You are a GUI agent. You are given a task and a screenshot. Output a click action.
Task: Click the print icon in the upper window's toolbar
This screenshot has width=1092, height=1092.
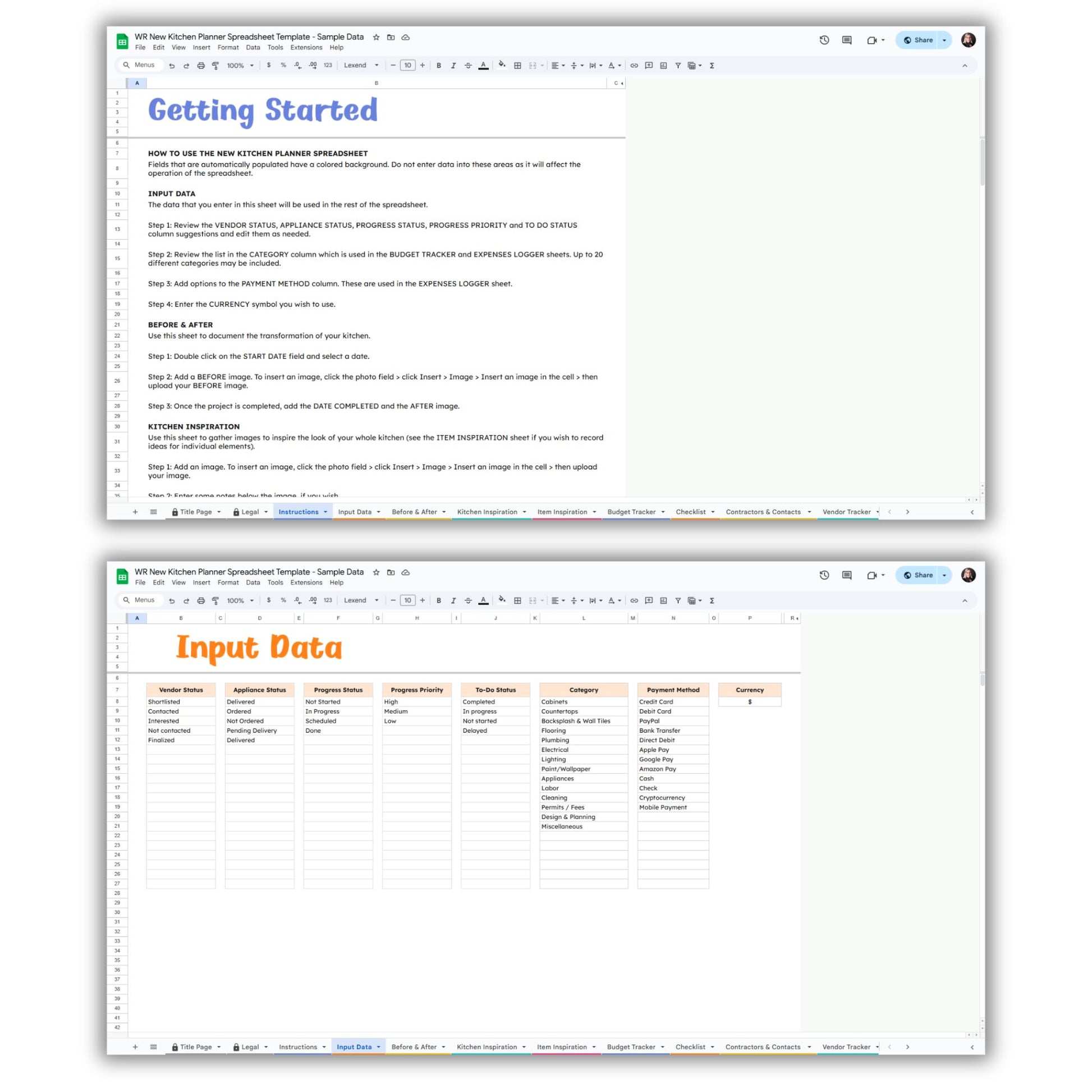[201, 66]
